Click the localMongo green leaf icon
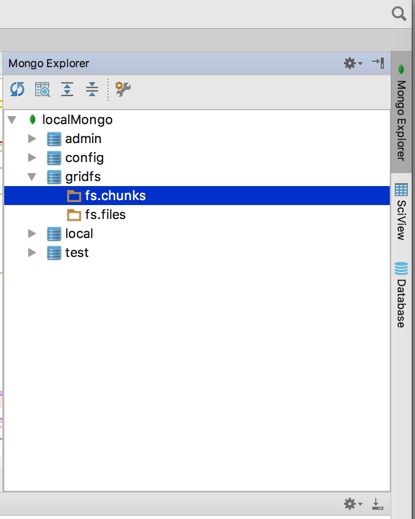Viewport: 415px width, 519px height. (32, 119)
